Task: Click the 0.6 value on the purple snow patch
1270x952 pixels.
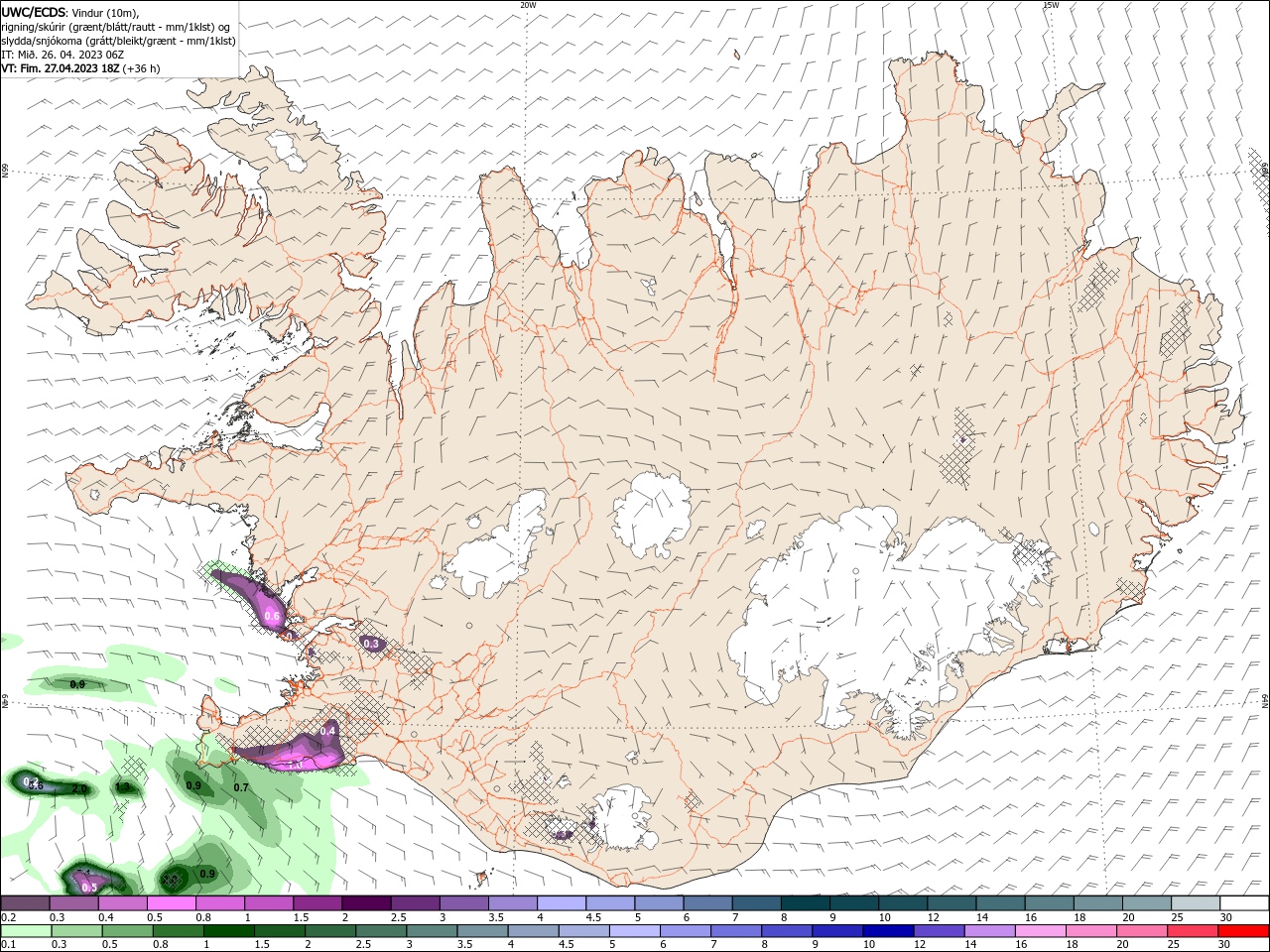Action: [x=272, y=616]
